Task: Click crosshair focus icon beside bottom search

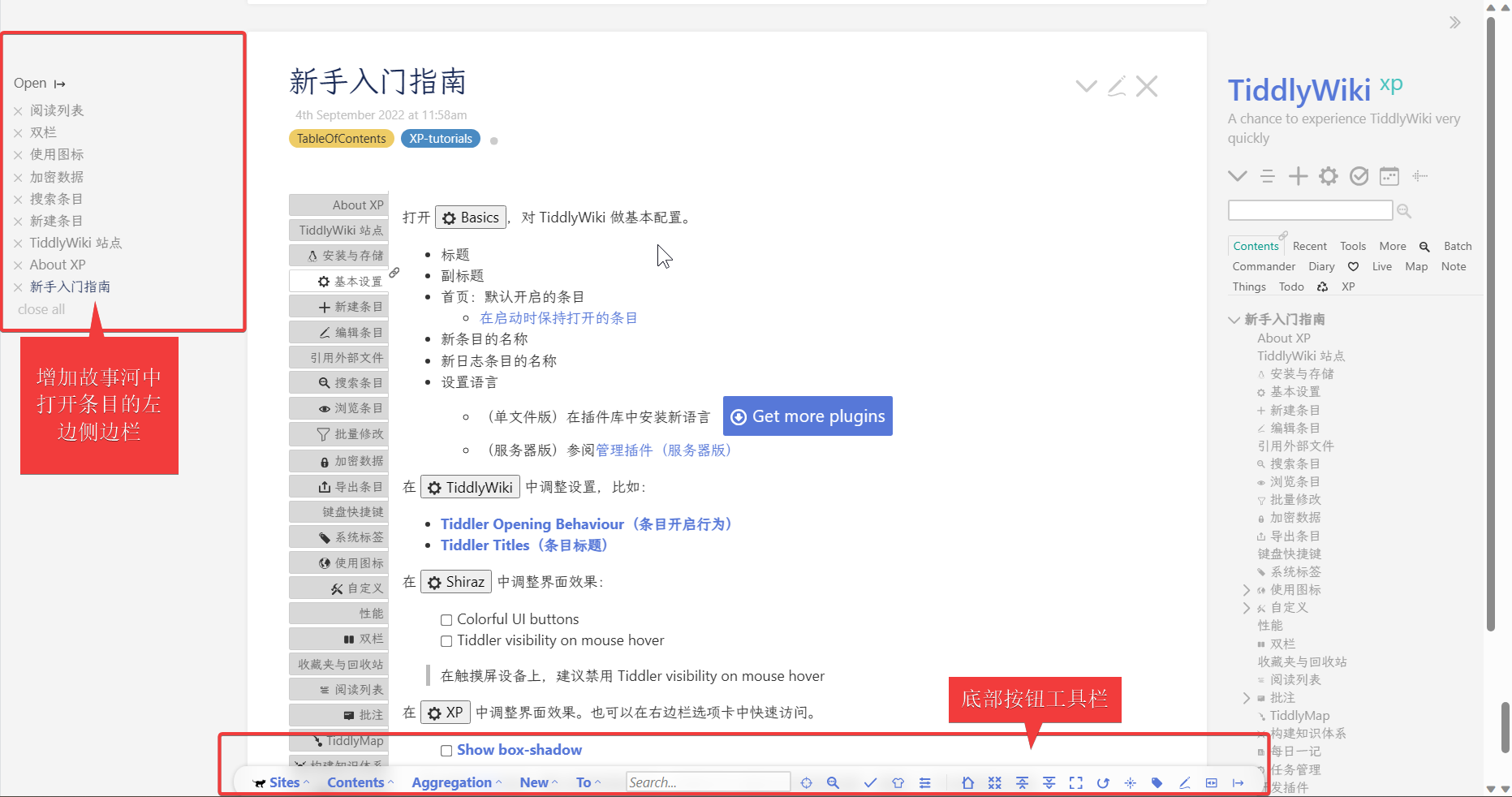Action: tap(806, 782)
